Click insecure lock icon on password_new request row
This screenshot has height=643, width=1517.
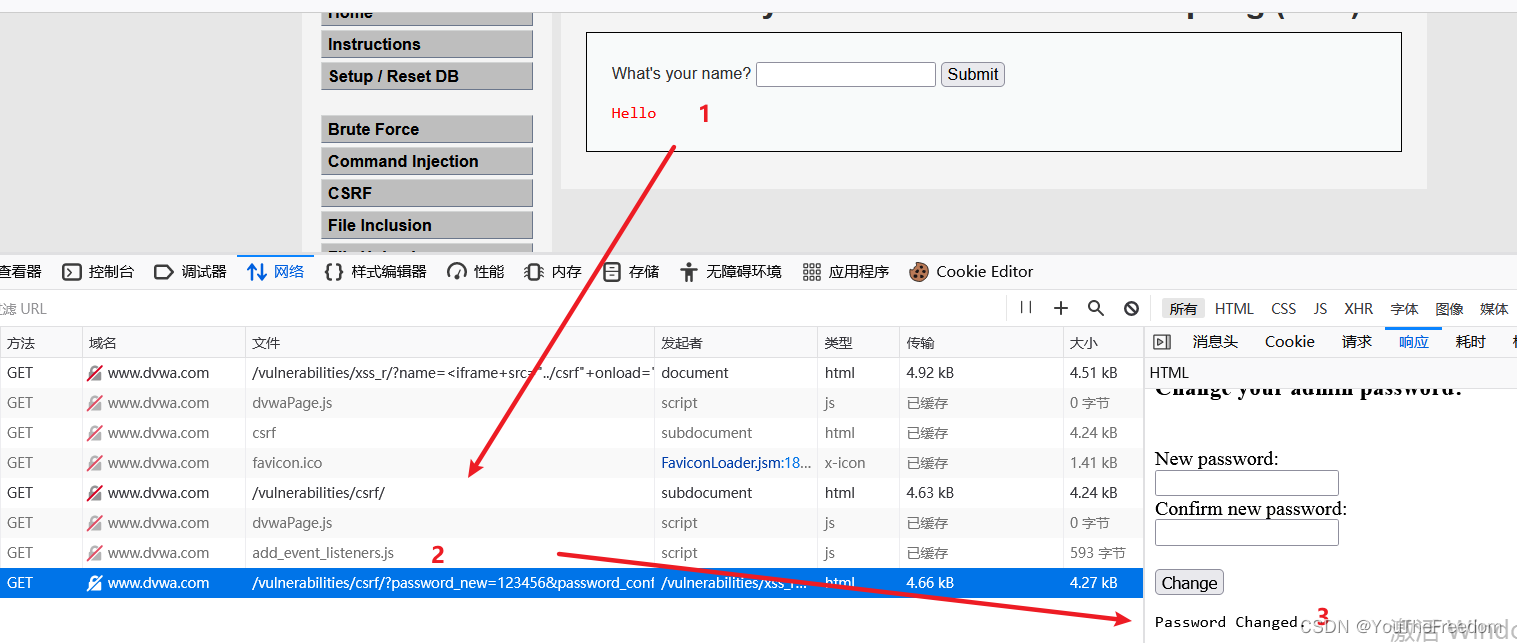tap(95, 583)
